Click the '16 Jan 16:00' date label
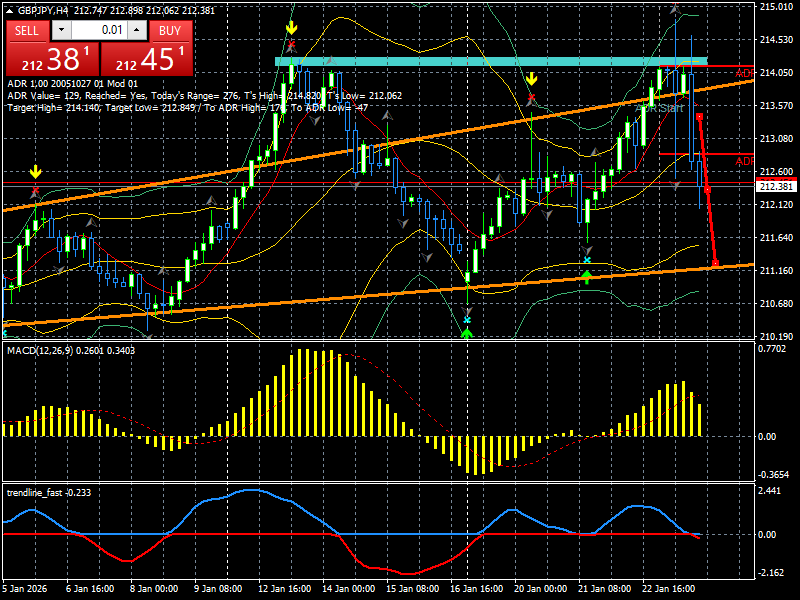This screenshot has width=800, height=600. coord(477,588)
